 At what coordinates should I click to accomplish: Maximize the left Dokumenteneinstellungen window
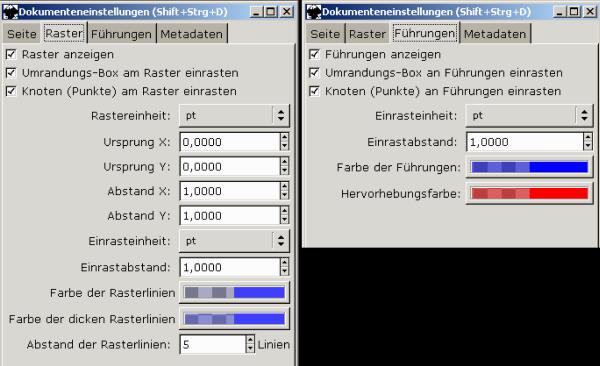coord(271,12)
